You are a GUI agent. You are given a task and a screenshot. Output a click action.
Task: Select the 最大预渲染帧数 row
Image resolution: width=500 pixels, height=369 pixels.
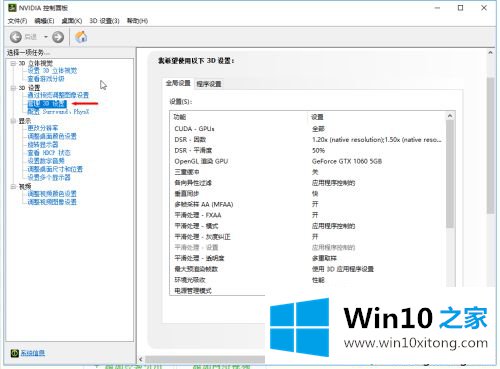pyautogui.click(x=308, y=269)
